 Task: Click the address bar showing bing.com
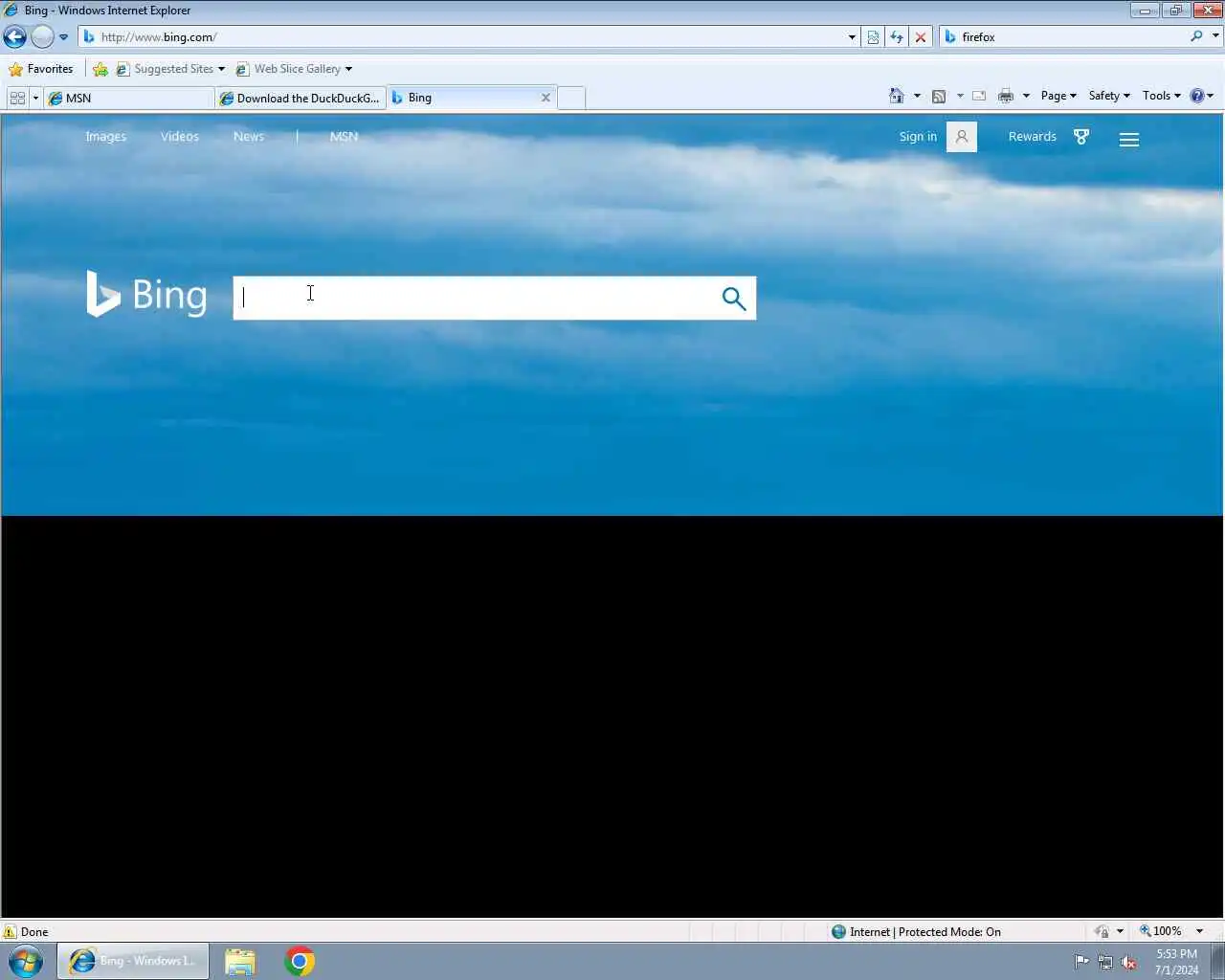tap(463, 37)
